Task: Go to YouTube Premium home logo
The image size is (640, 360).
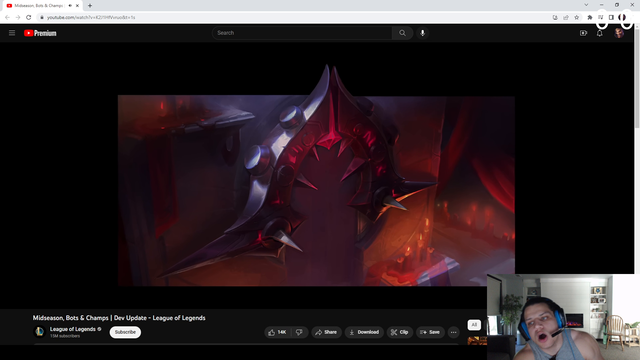Action: tap(40, 33)
